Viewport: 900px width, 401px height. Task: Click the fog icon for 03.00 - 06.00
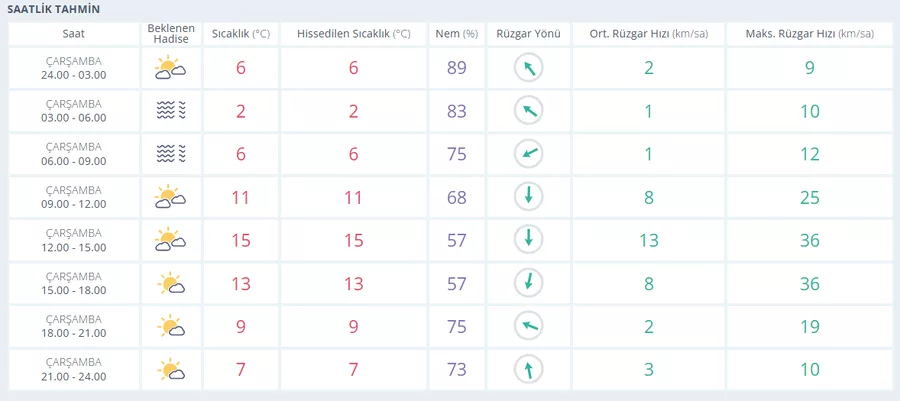pyautogui.click(x=171, y=111)
